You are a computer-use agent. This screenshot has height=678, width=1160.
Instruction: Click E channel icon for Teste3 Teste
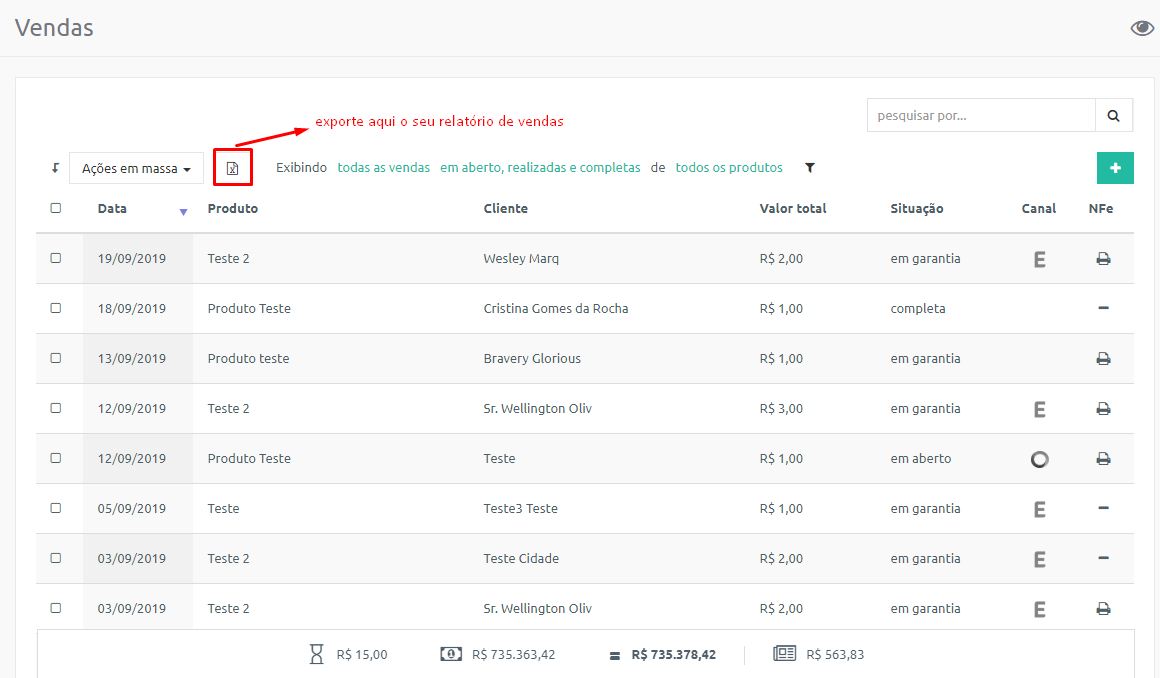pos(1039,509)
